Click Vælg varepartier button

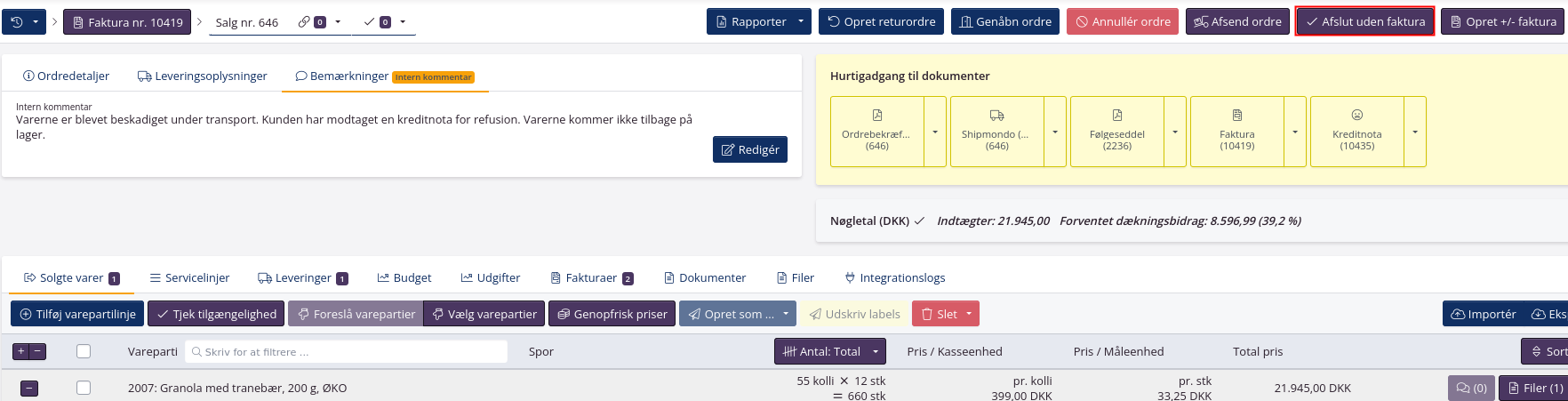[x=484, y=314]
